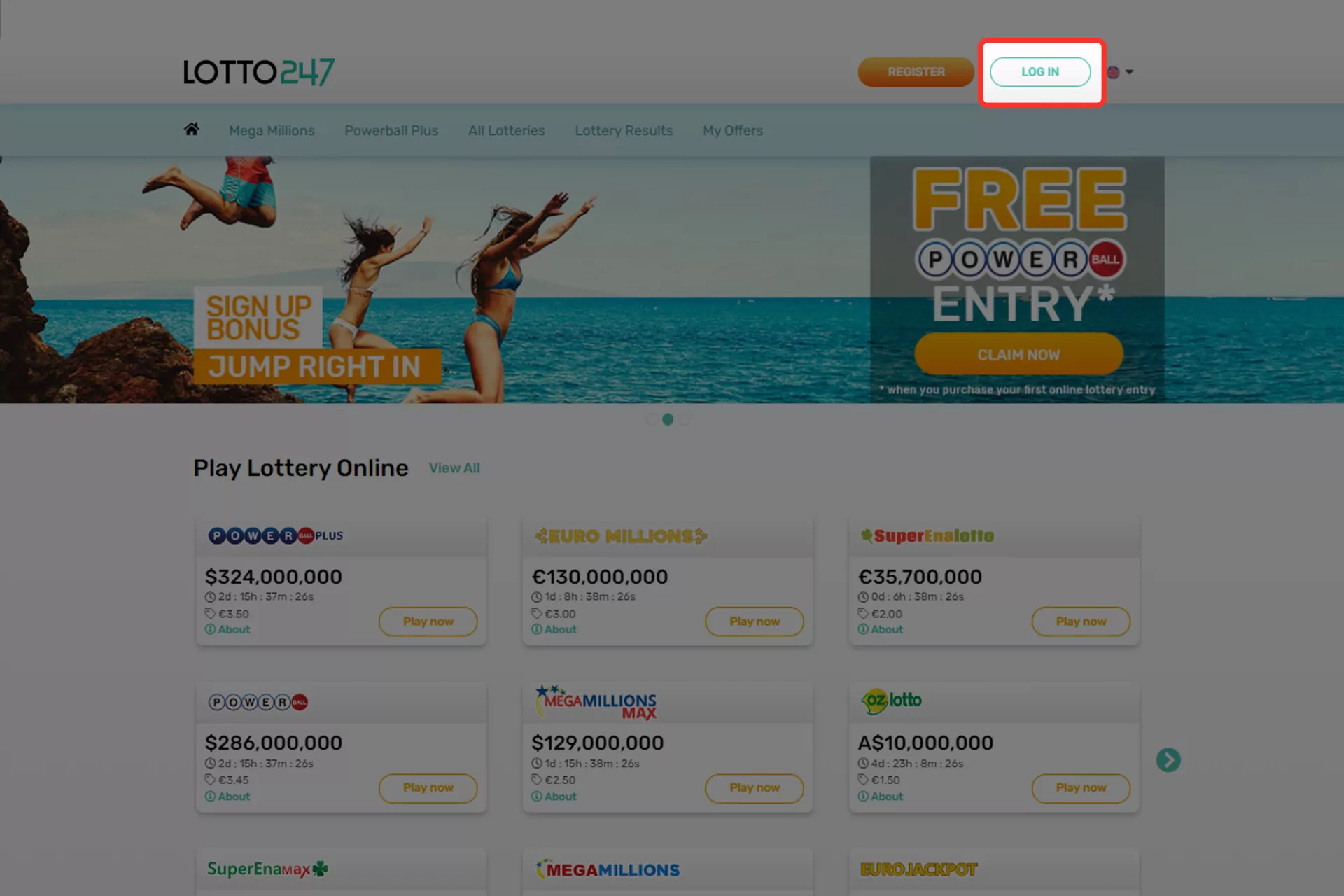This screenshot has width=1344, height=896.
Task: Click the orange REGISTER button
Action: (x=916, y=72)
